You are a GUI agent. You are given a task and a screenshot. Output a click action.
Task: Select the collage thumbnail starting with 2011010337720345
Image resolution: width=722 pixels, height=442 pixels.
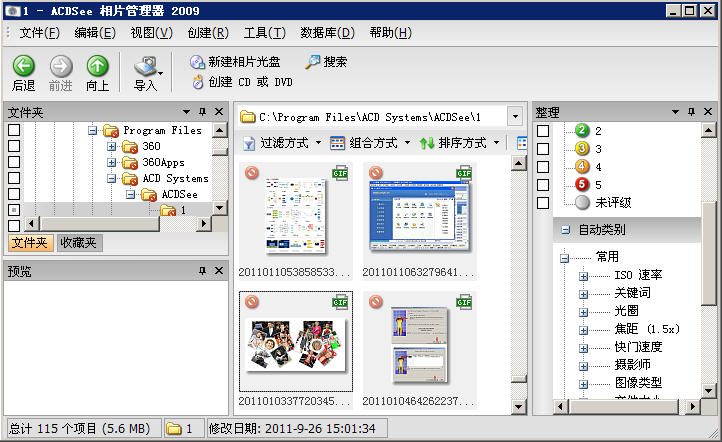click(x=295, y=343)
